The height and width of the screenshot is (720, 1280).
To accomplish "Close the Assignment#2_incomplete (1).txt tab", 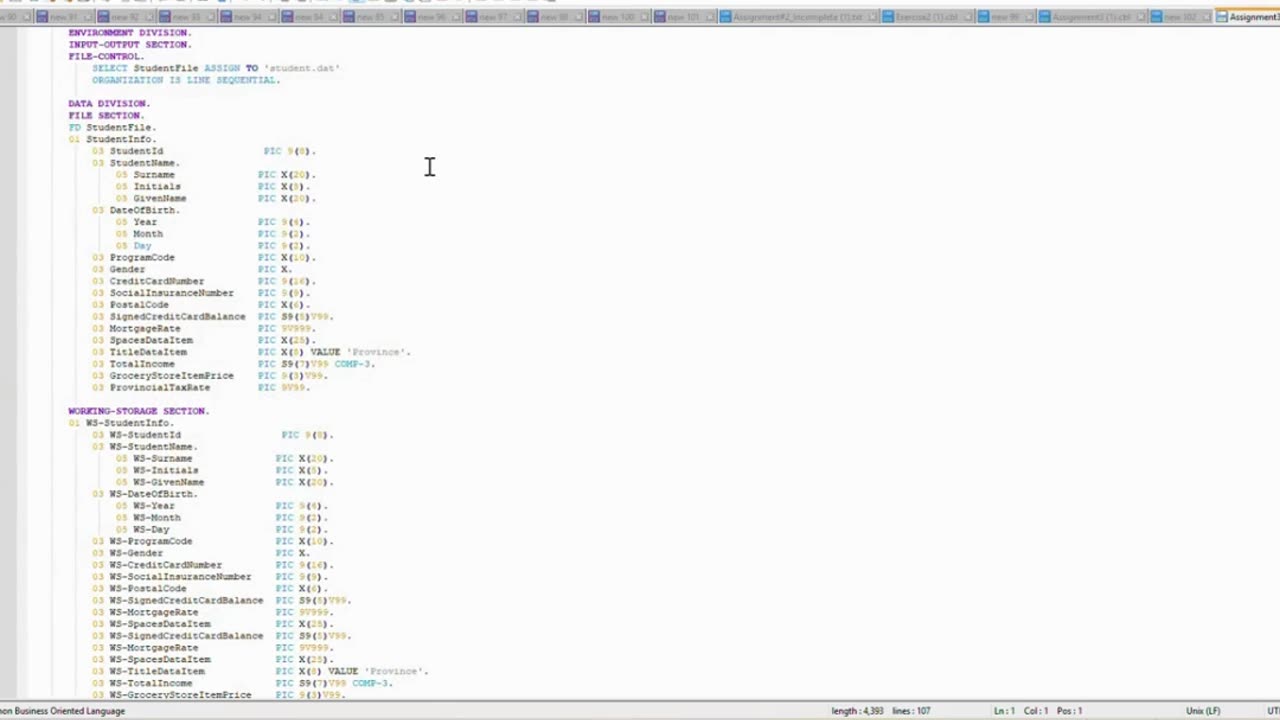I will 872,17.
